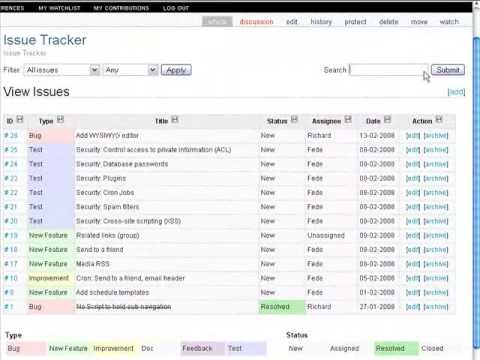Open the All issues filter dropdown

[61, 70]
